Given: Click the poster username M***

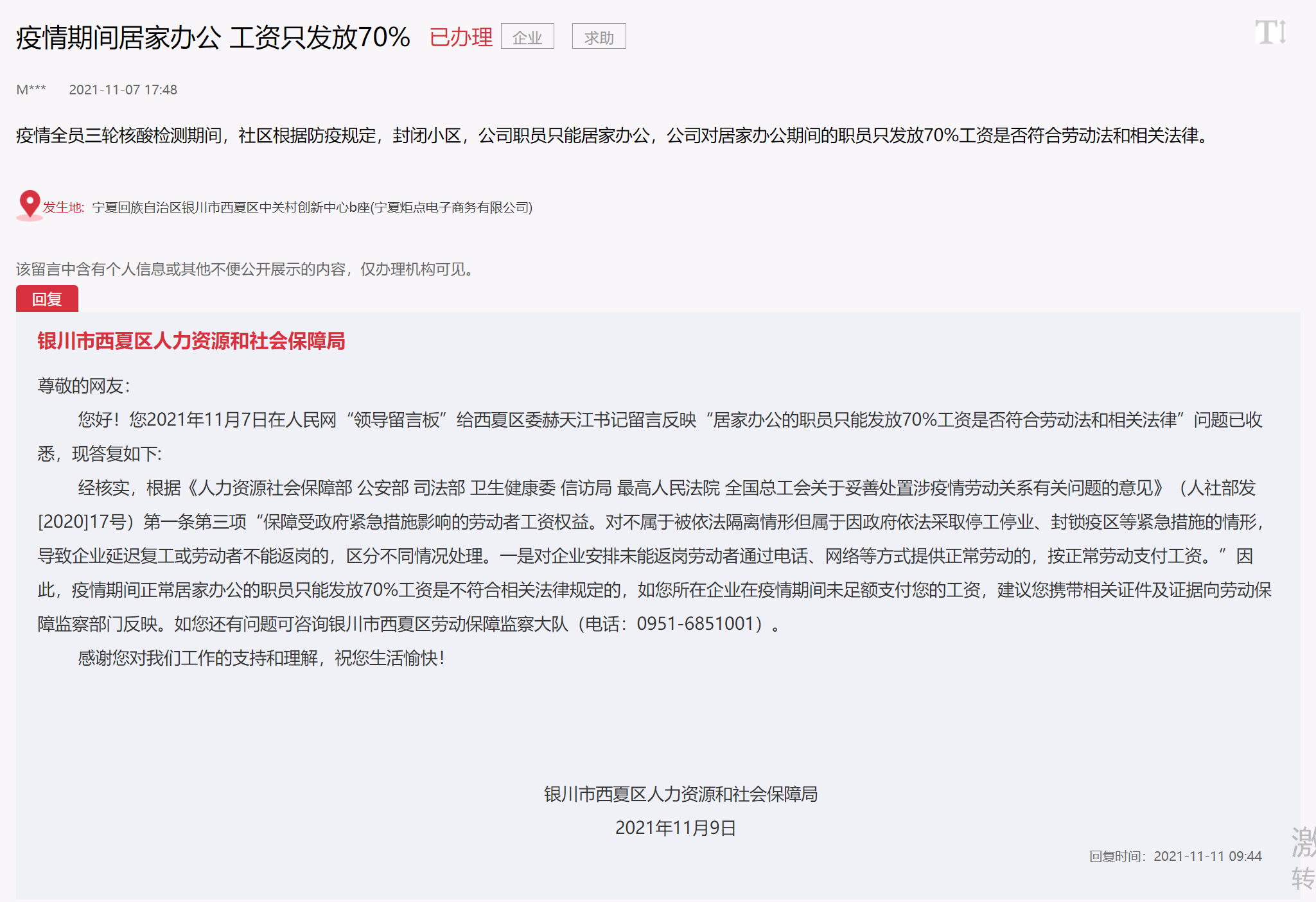Looking at the screenshot, I should pyautogui.click(x=31, y=90).
